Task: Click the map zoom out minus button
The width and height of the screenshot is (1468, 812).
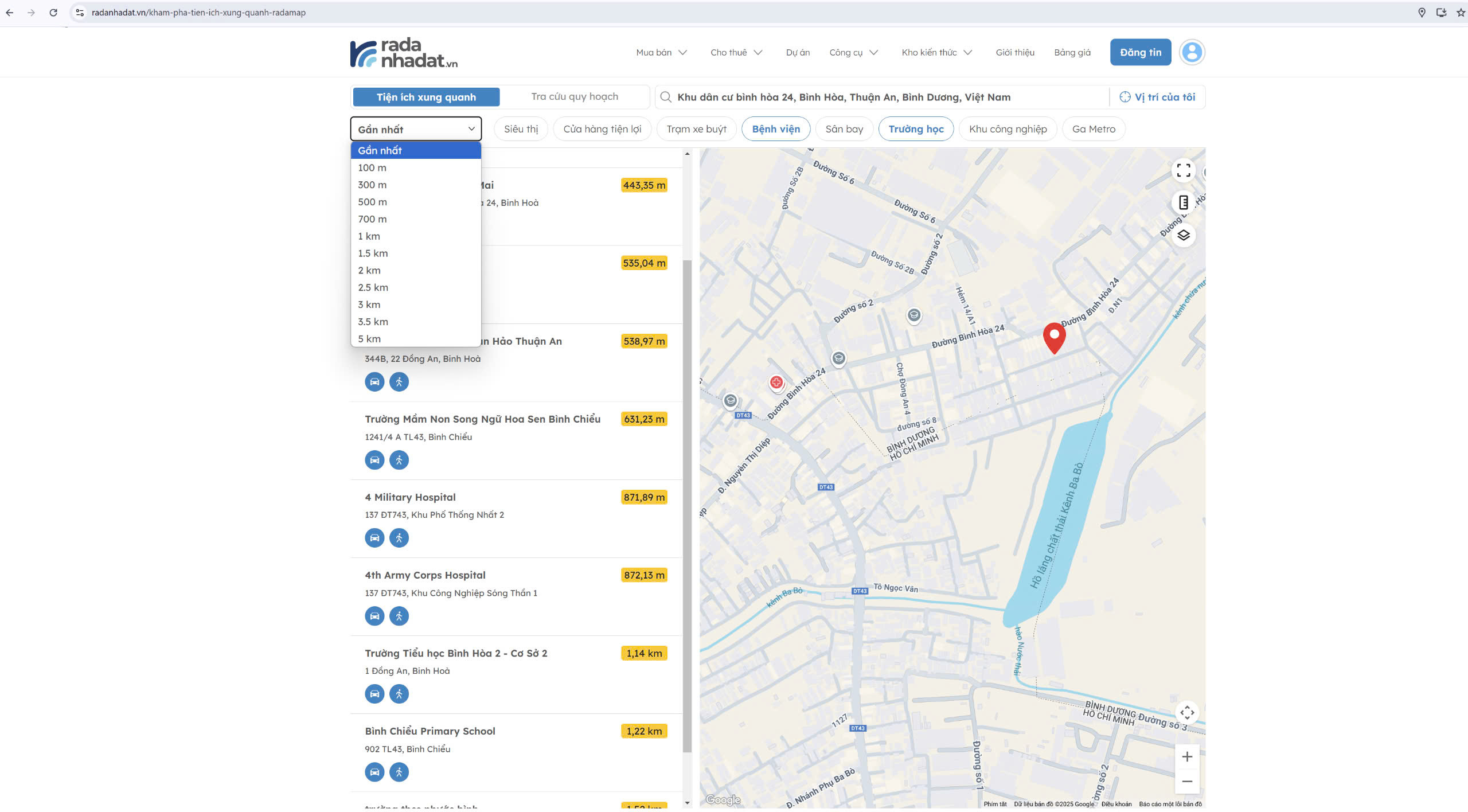Action: [x=1186, y=782]
